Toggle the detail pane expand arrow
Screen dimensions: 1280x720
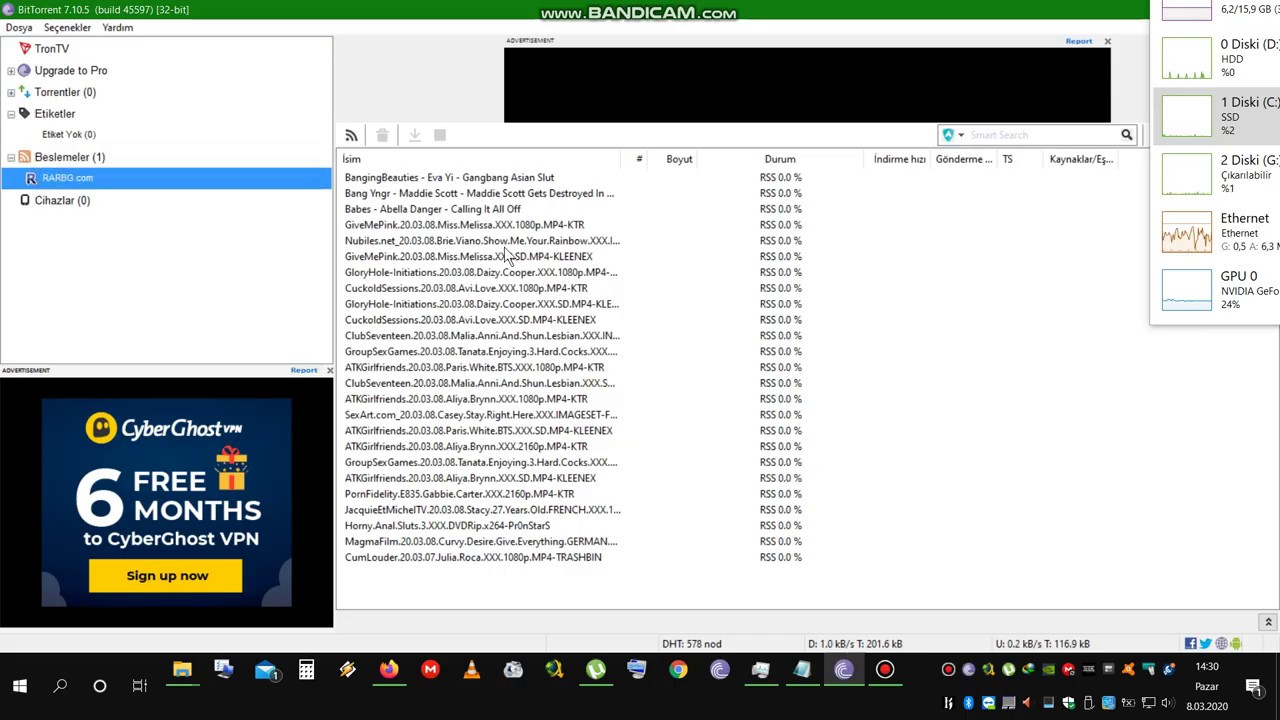[1268, 622]
